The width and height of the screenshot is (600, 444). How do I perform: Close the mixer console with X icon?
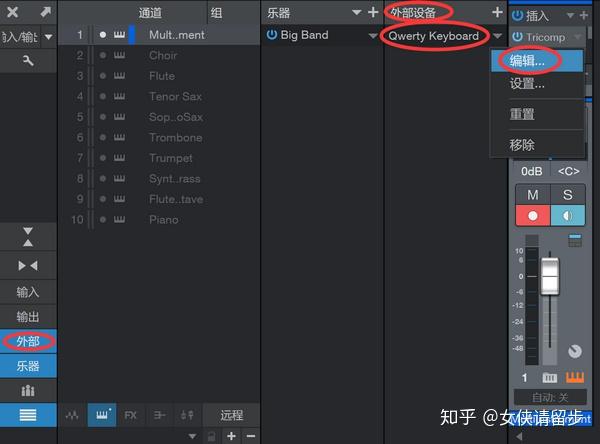pos(13,12)
